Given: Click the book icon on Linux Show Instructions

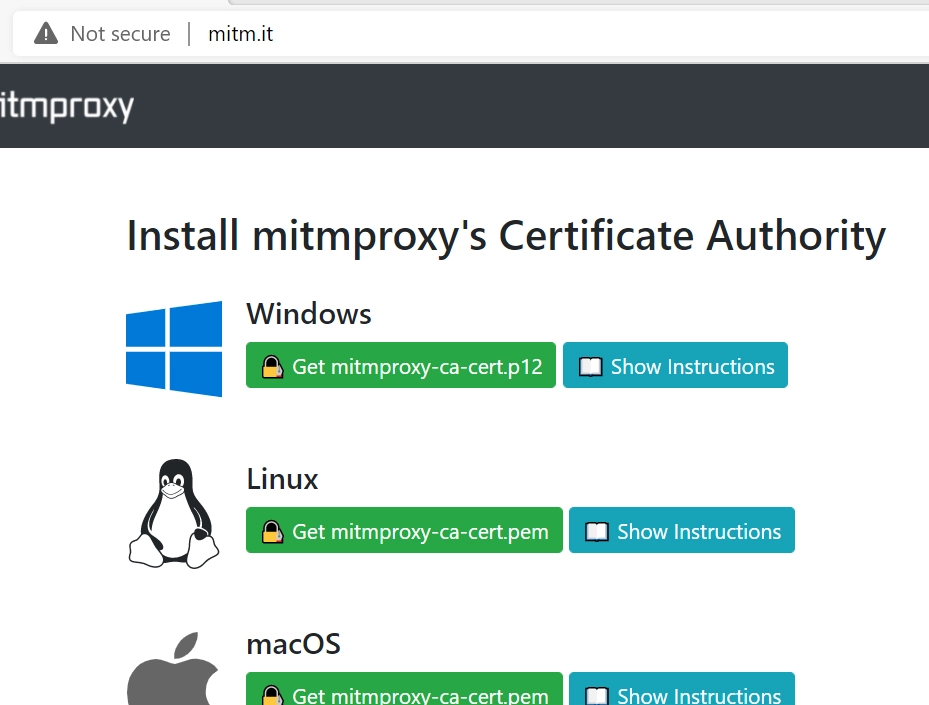Looking at the screenshot, I should (598, 531).
